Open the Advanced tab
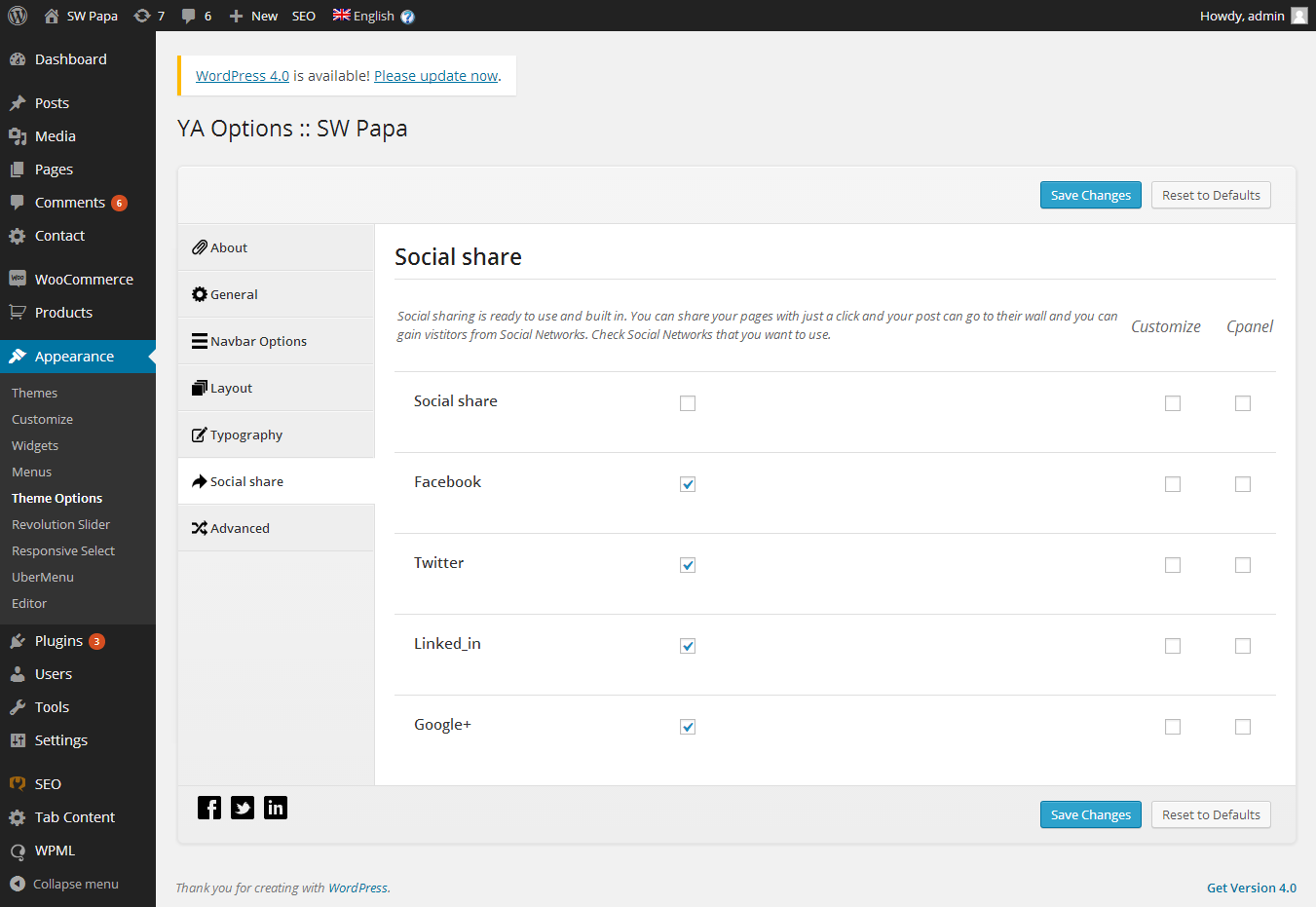This screenshot has height=907, width=1316. 277,528
